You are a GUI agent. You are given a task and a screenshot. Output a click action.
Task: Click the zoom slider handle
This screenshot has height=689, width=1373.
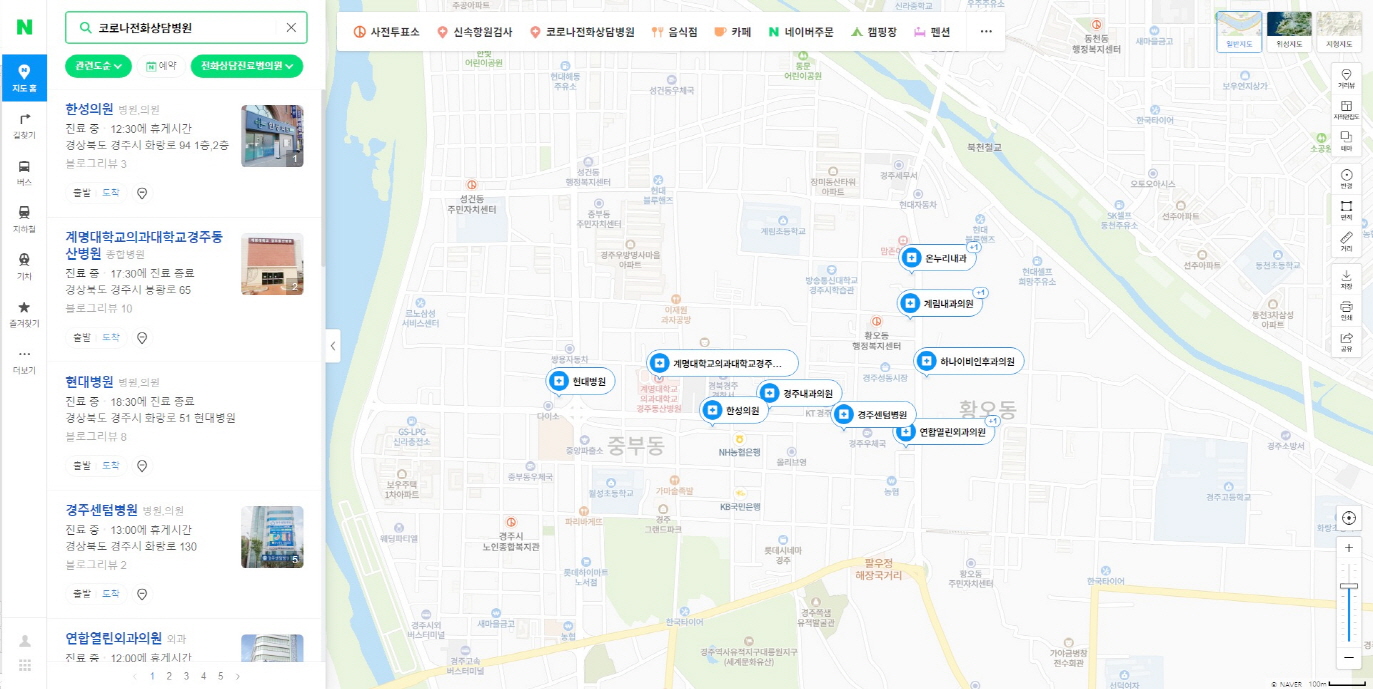(x=1349, y=586)
